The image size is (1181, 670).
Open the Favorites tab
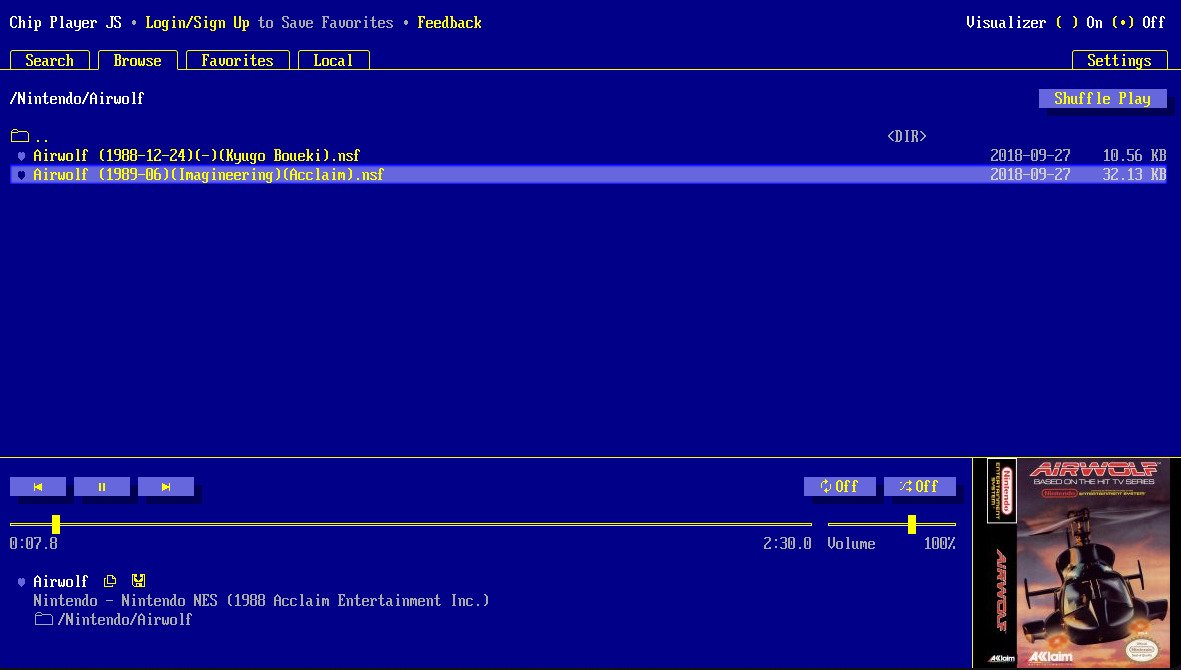[237, 60]
